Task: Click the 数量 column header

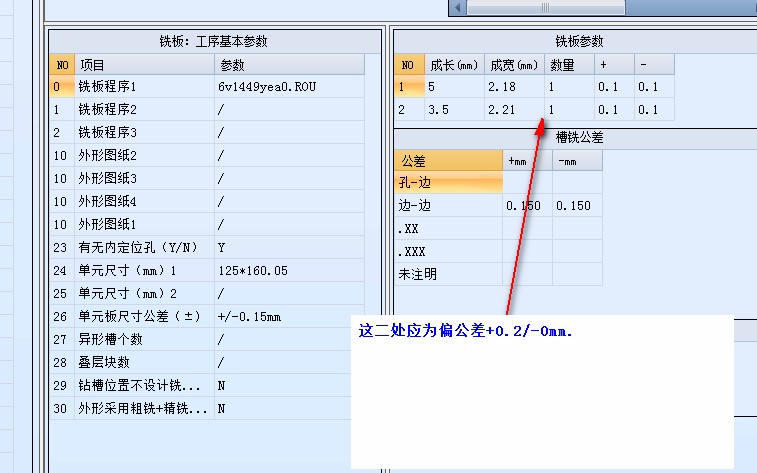Action: point(570,65)
